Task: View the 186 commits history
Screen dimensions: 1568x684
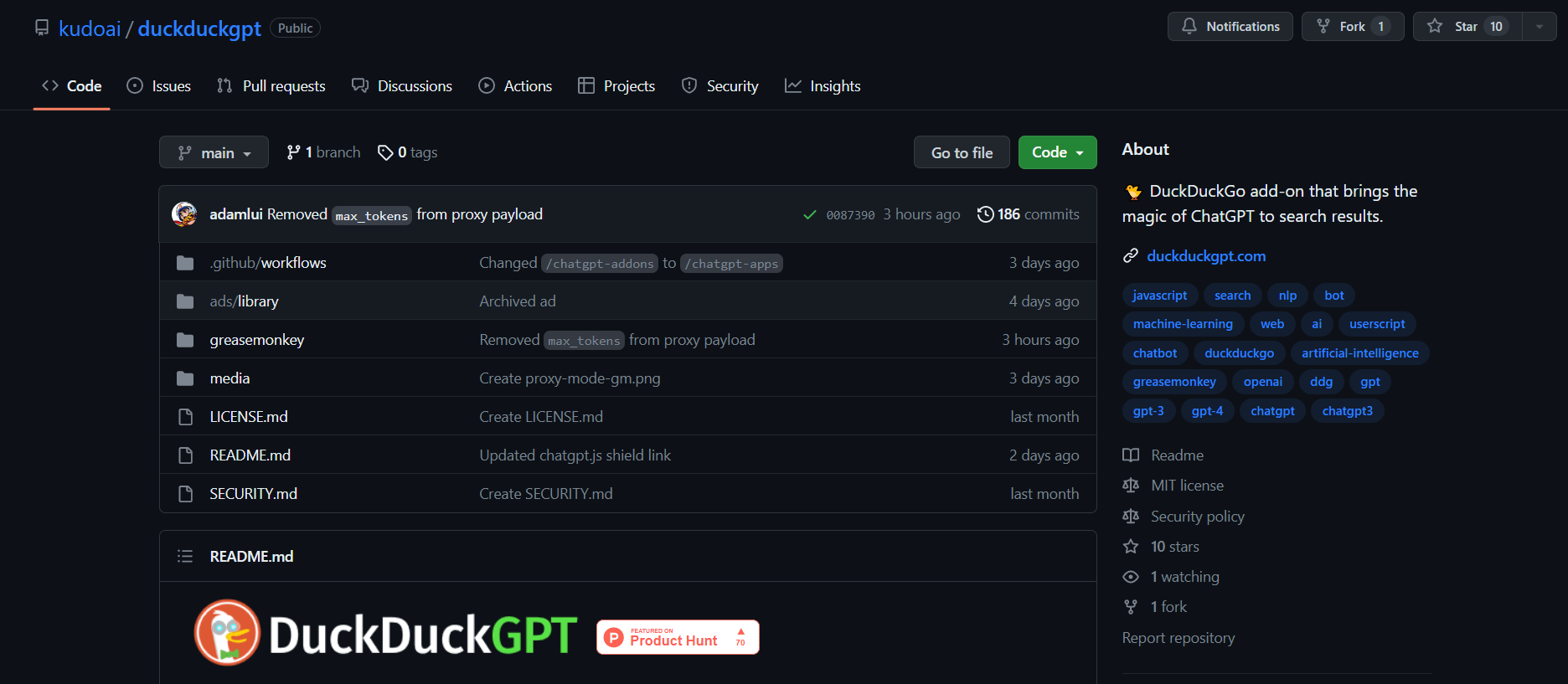Action: (1029, 214)
